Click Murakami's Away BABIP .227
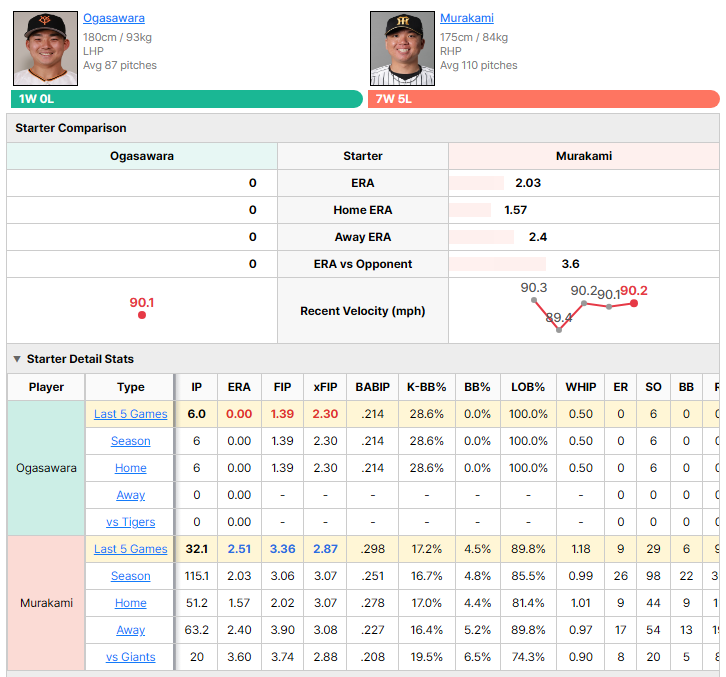Image resolution: width=726 pixels, height=677 pixels. point(372,630)
